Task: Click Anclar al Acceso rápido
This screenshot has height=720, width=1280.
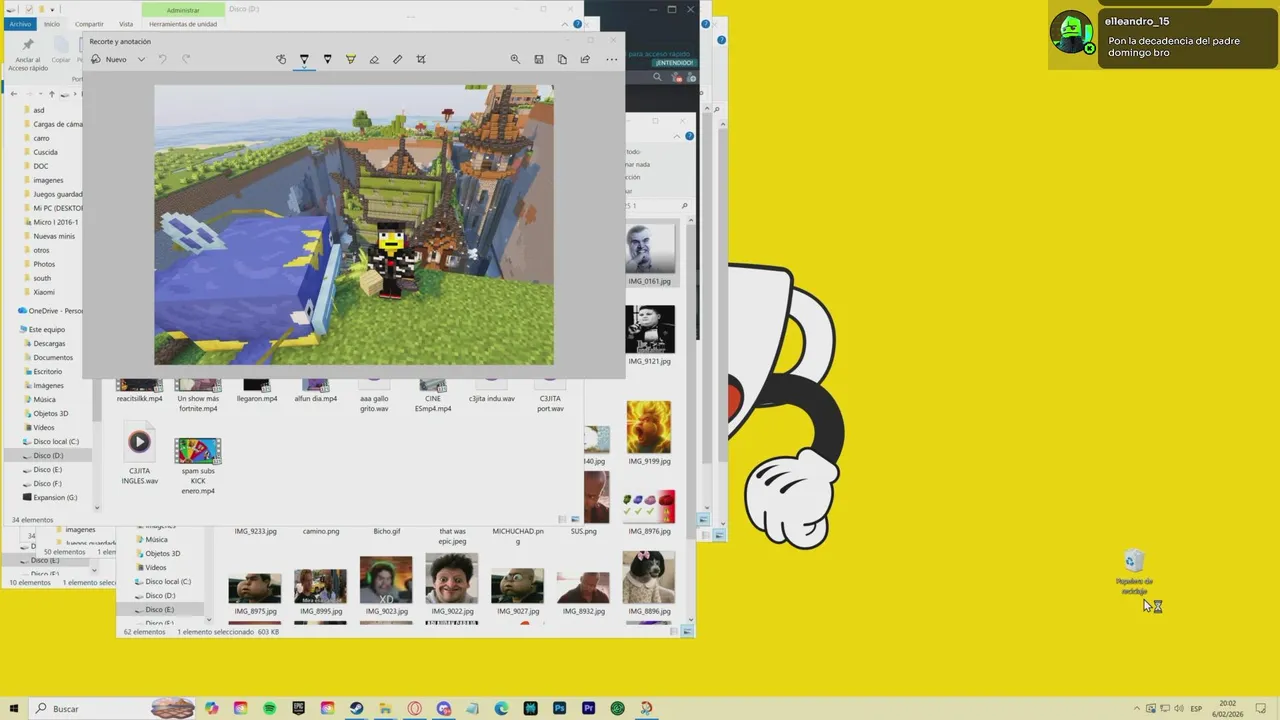Action: pos(28,55)
